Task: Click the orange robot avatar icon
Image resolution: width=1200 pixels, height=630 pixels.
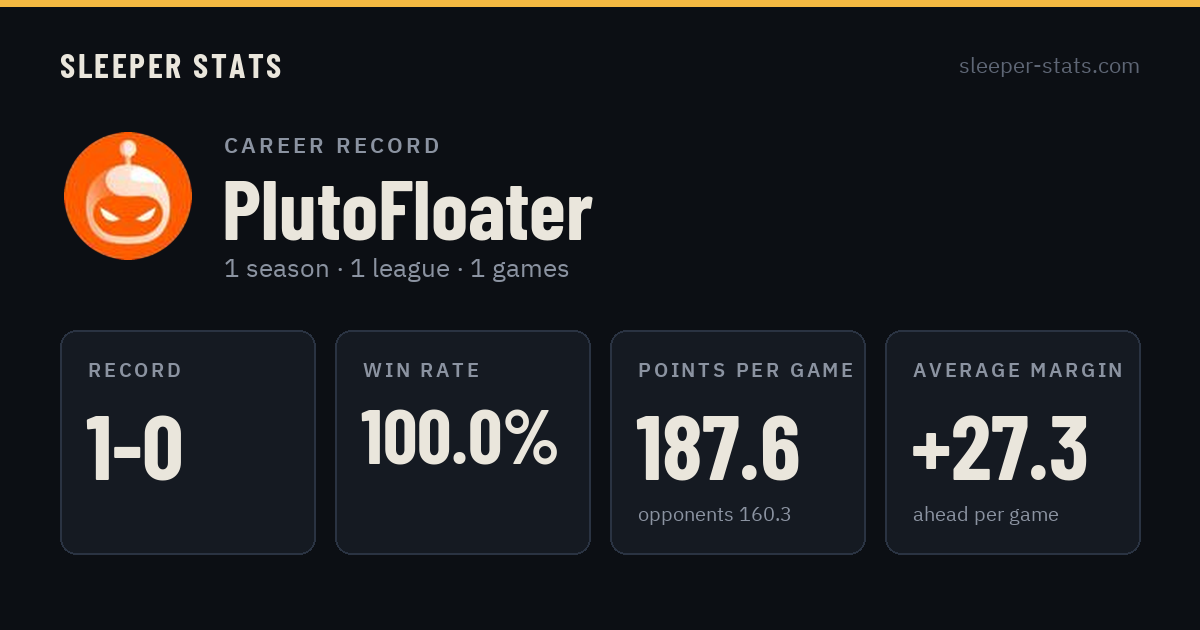Action: (x=128, y=196)
